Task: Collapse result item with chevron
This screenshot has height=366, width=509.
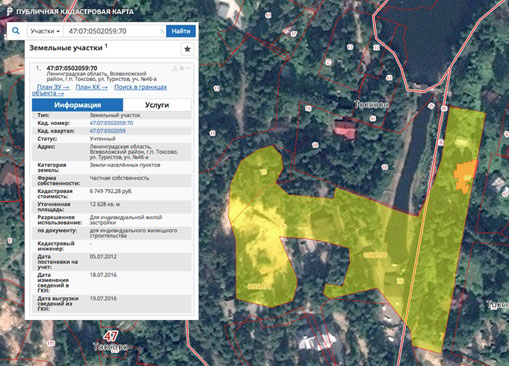Action: [x=189, y=68]
